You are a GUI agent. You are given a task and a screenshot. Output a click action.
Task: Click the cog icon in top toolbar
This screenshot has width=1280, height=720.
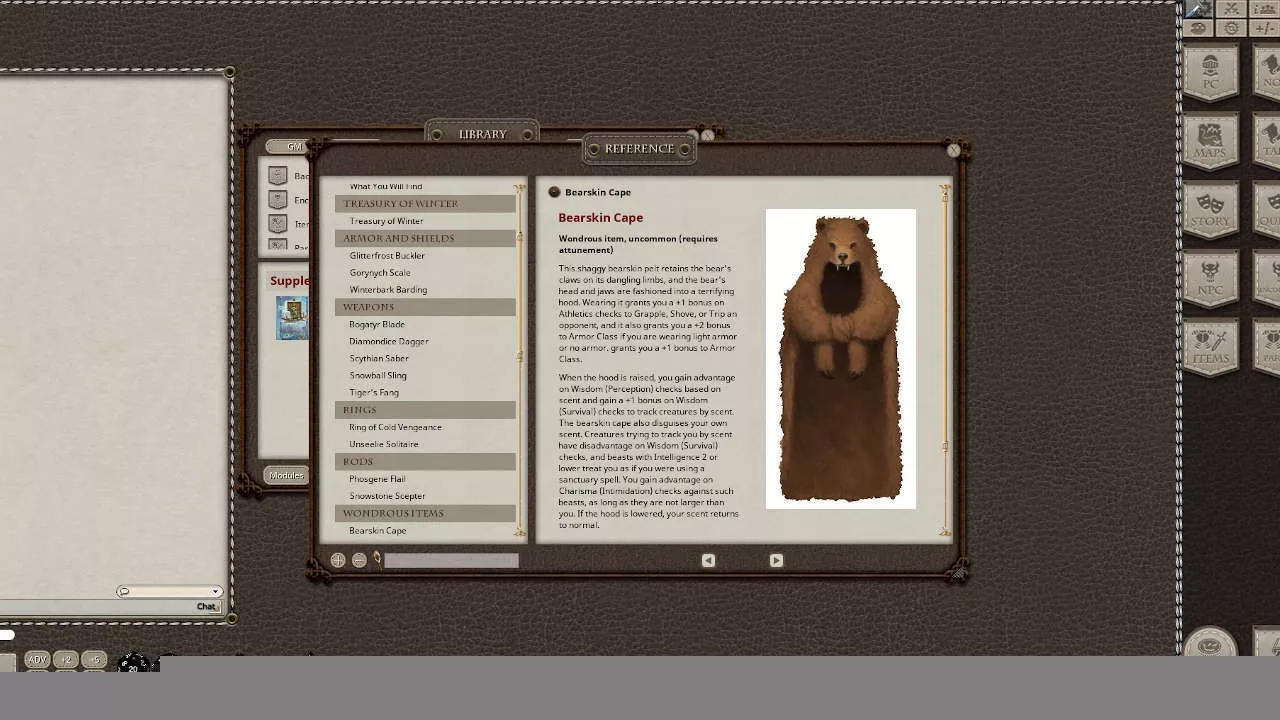[x=1232, y=28]
